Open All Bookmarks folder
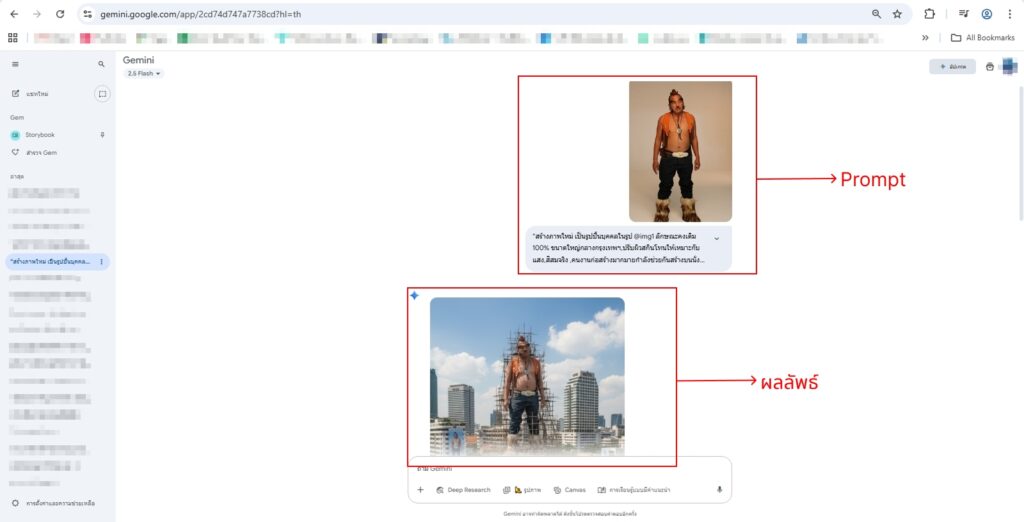This screenshot has height=522, width=1024. pyautogui.click(x=982, y=38)
